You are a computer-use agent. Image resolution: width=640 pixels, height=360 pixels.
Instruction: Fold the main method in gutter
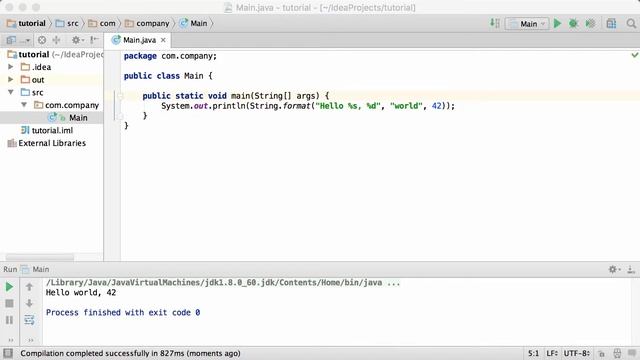click(x=120, y=96)
